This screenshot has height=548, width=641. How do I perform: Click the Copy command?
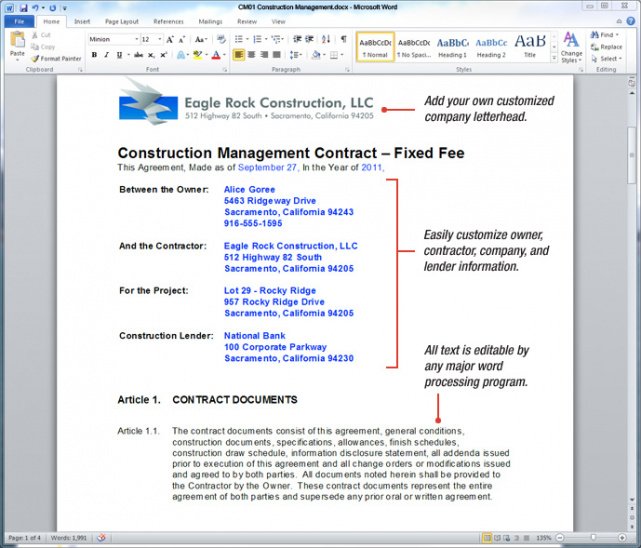[x=43, y=47]
